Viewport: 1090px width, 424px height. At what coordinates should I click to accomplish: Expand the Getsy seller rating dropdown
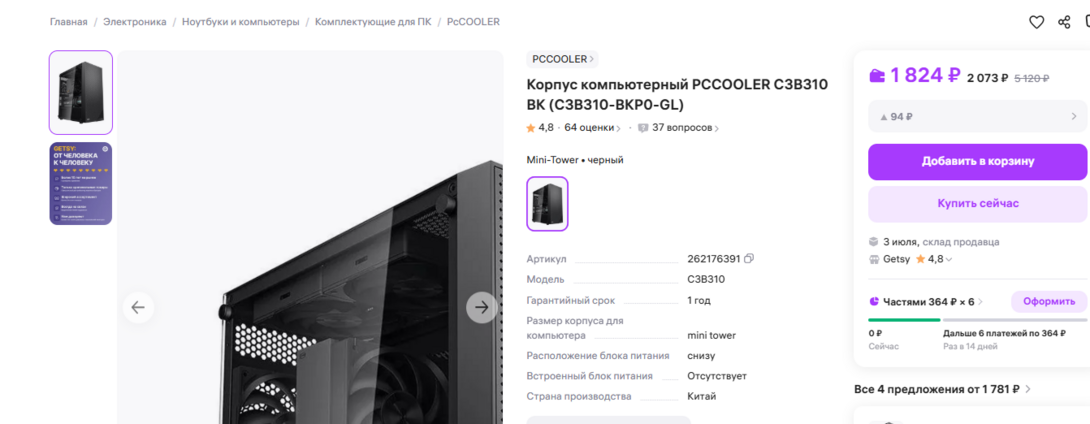coord(949,259)
